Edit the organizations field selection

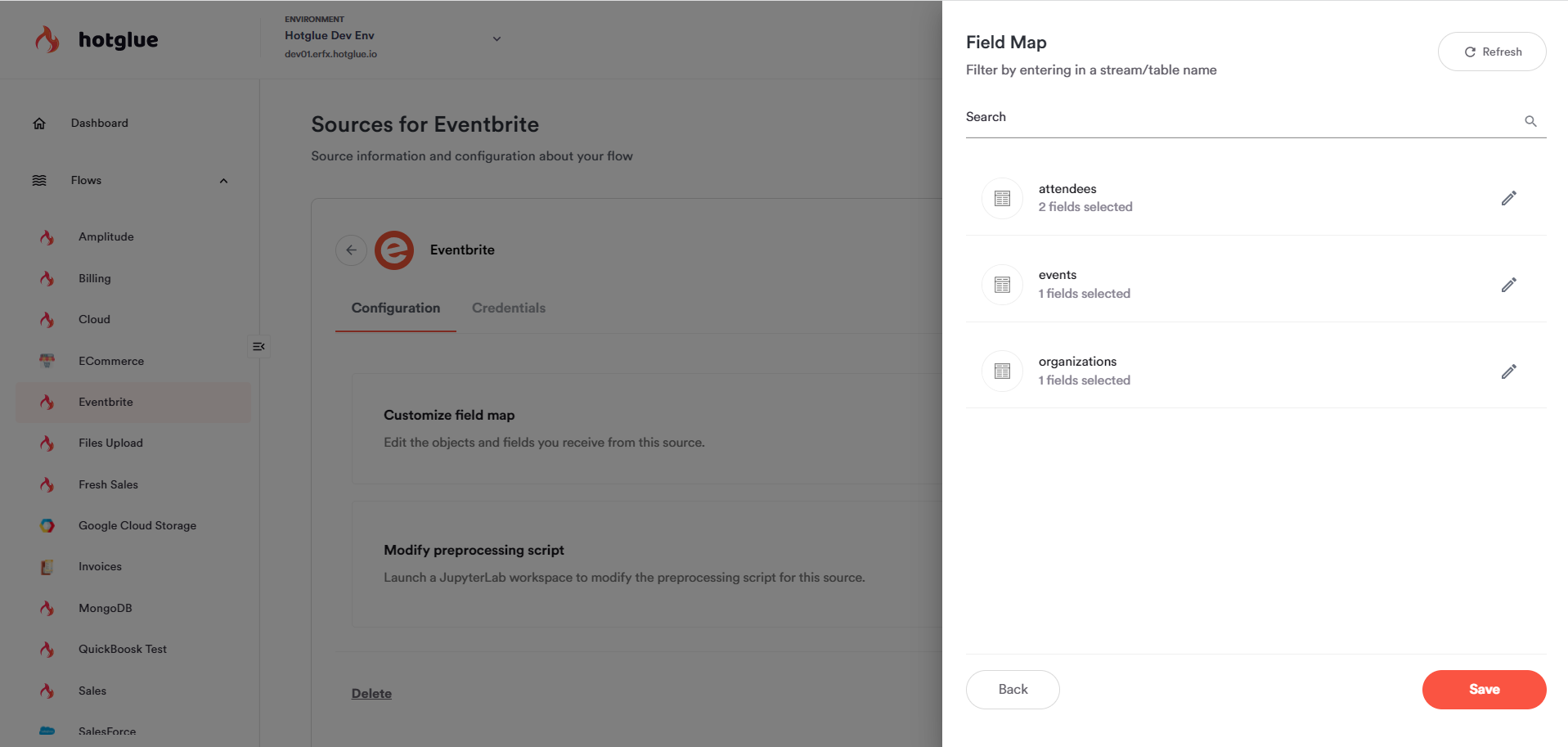[1508, 371]
